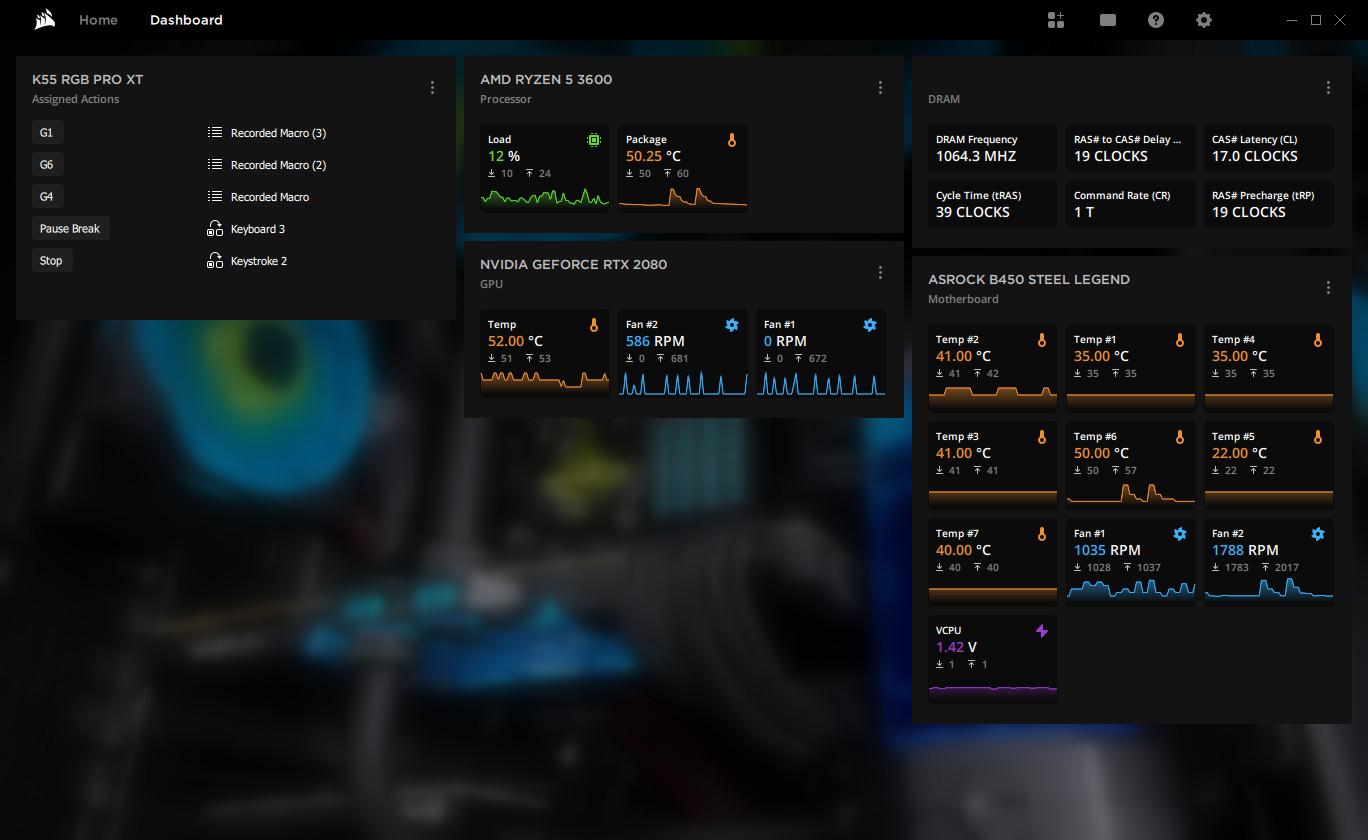The width and height of the screenshot is (1368, 840).
Task: Click the thermometer icon on motherboard Temp #5
Action: click(x=1318, y=437)
